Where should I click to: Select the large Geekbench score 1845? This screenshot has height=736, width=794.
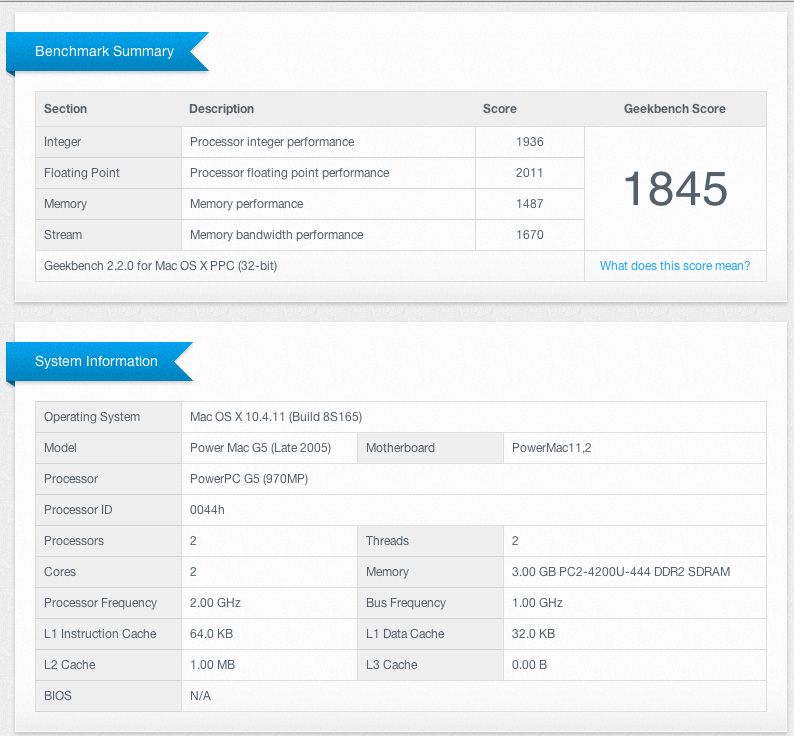[x=675, y=188]
